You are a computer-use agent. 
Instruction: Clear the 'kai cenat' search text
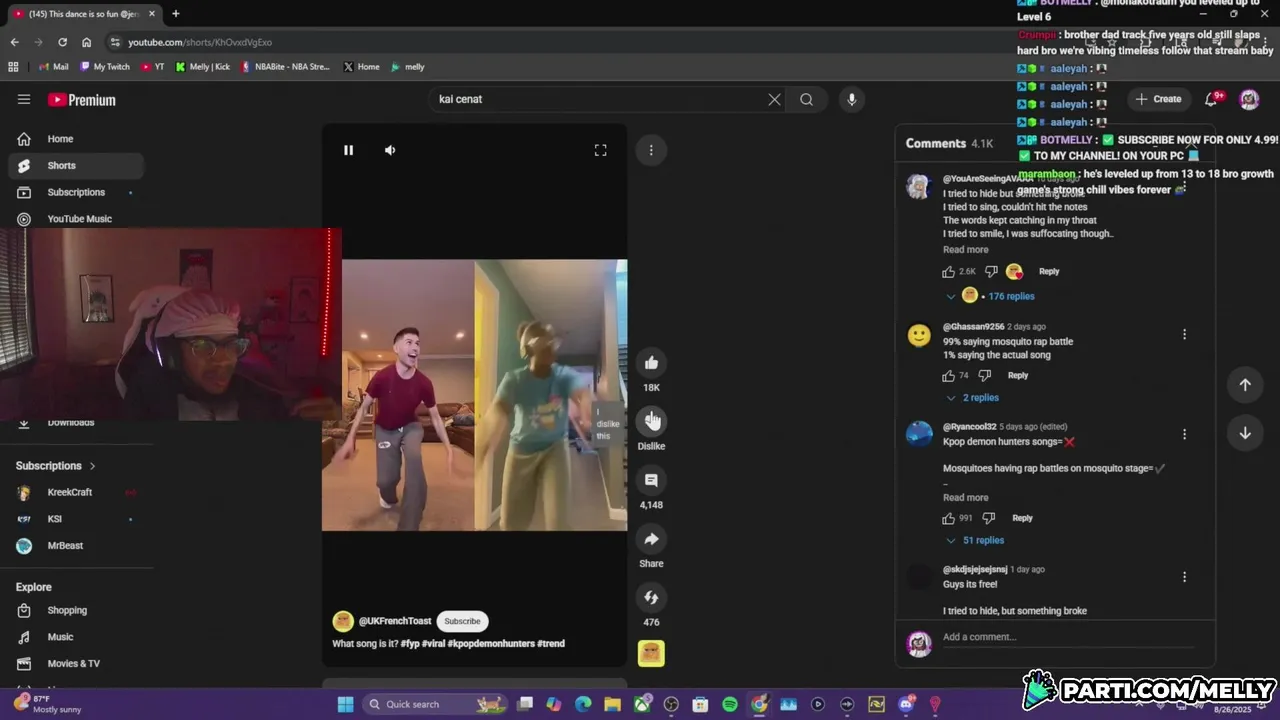pos(774,99)
